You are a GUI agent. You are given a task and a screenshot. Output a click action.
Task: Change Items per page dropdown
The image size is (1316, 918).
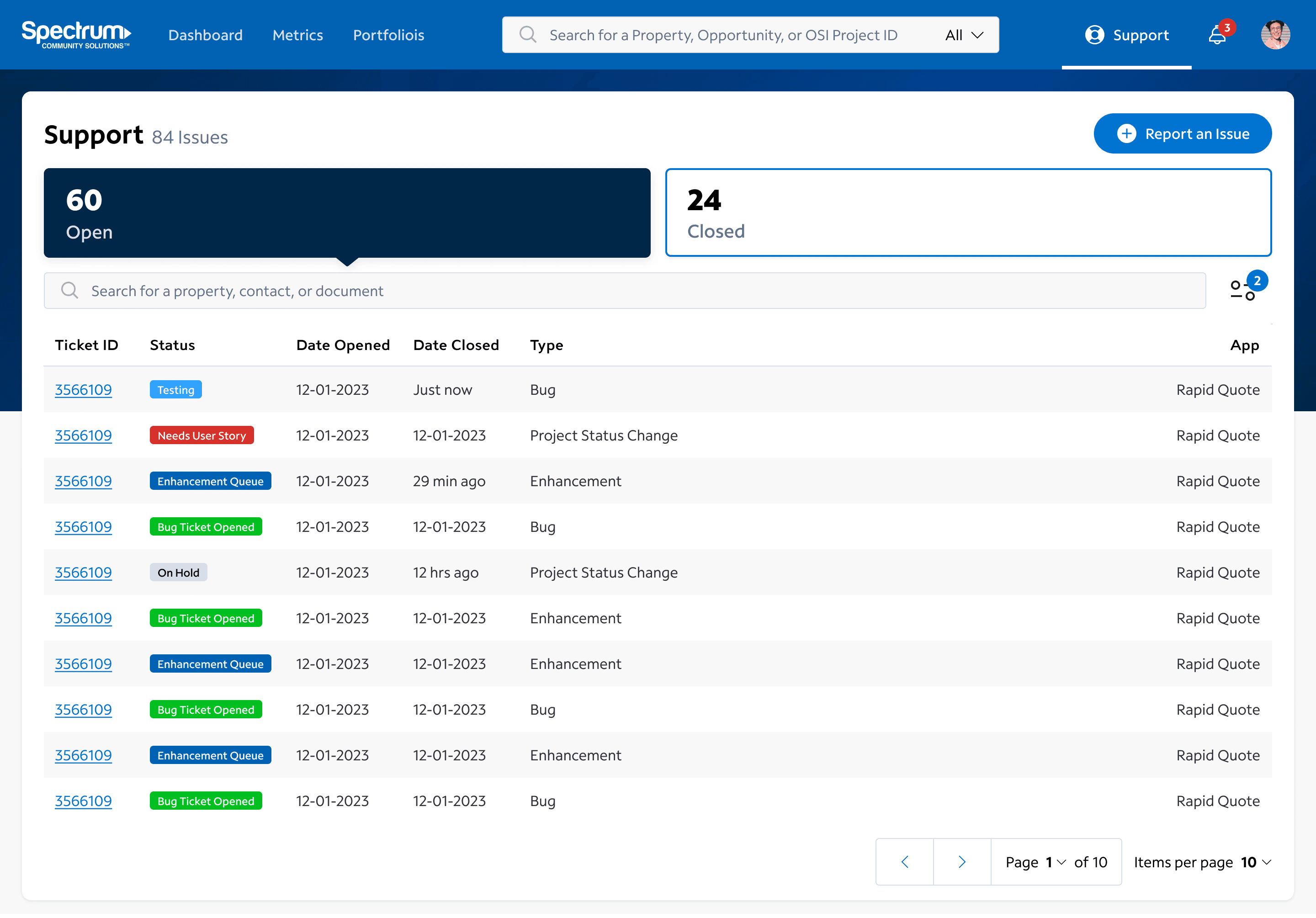(x=1255, y=862)
